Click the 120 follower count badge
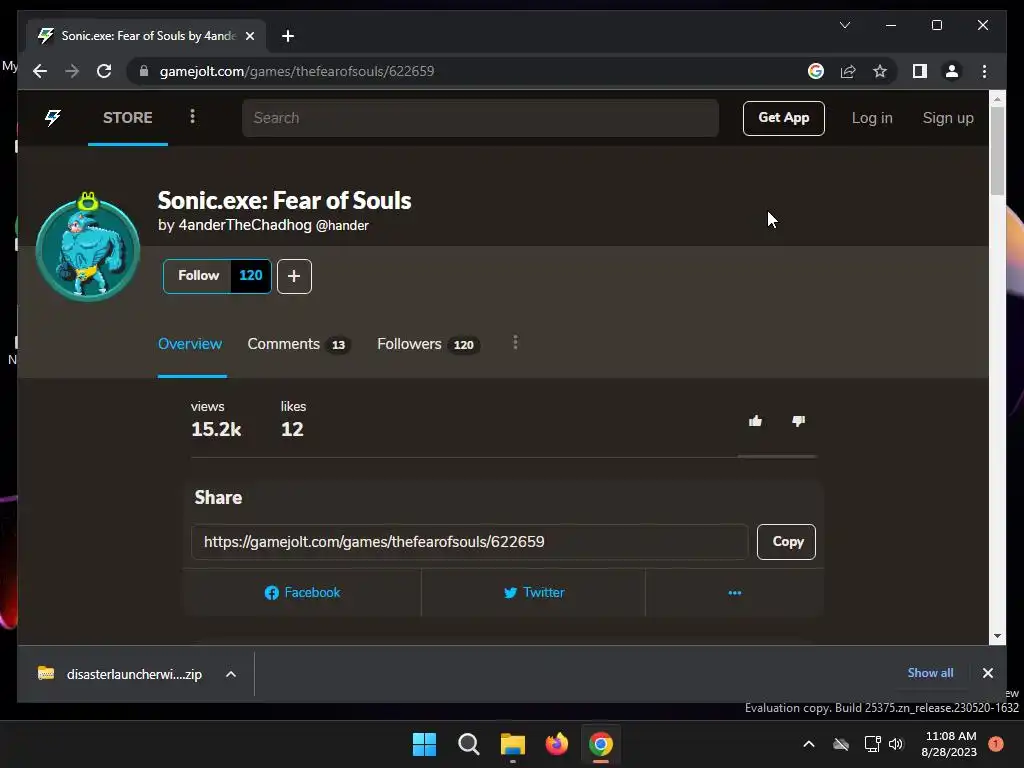This screenshot has height=768, width=1024. click(x=251, y=276)
